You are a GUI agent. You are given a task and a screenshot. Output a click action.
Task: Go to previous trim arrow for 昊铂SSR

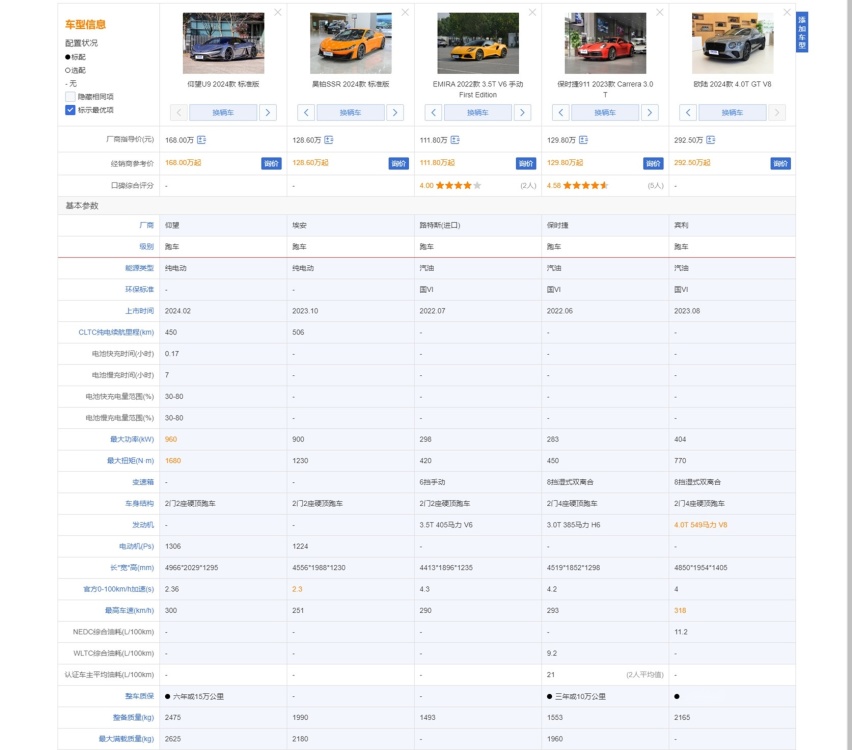tap(306, 112)
